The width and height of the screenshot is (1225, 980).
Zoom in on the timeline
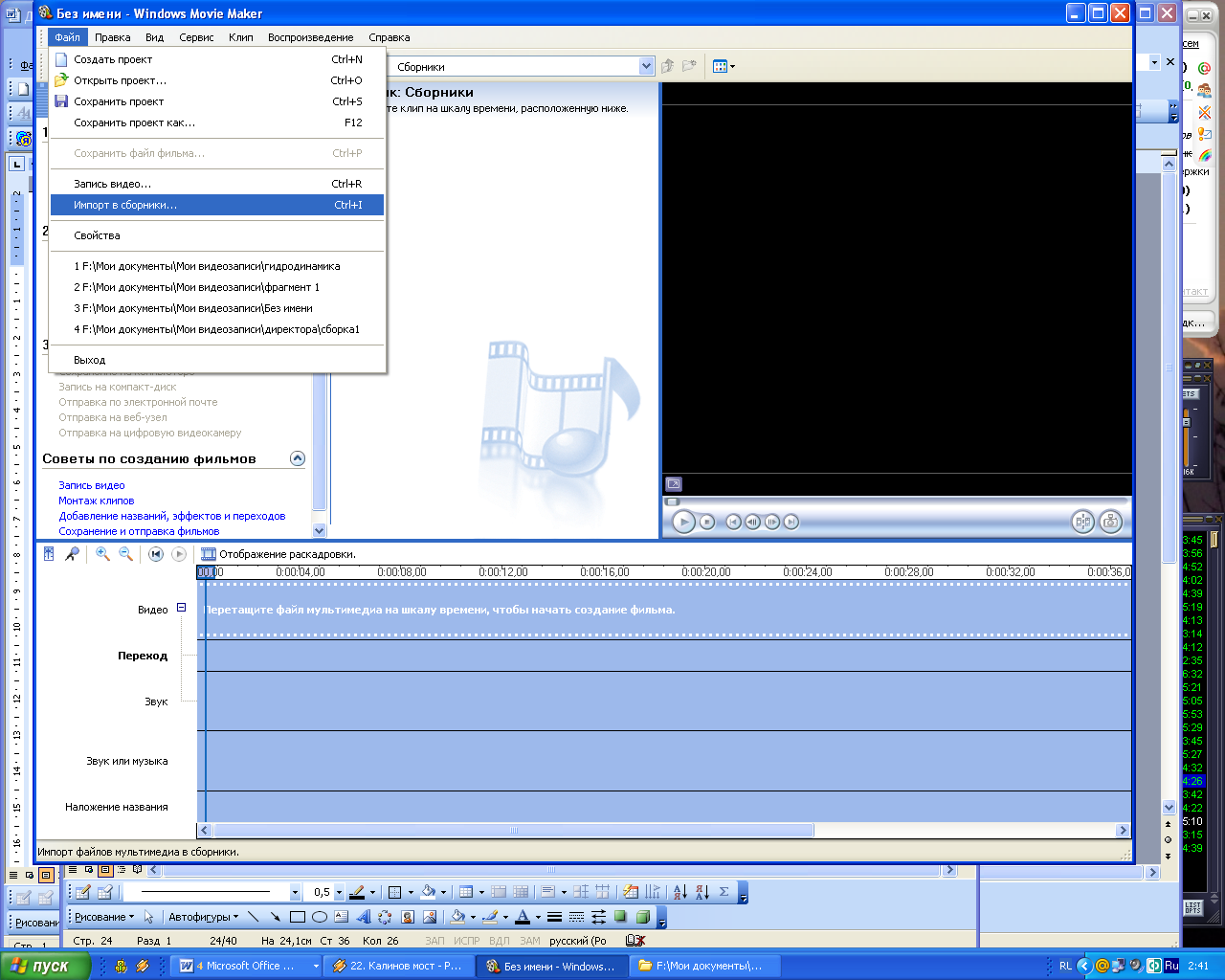(x=102, y=553)
